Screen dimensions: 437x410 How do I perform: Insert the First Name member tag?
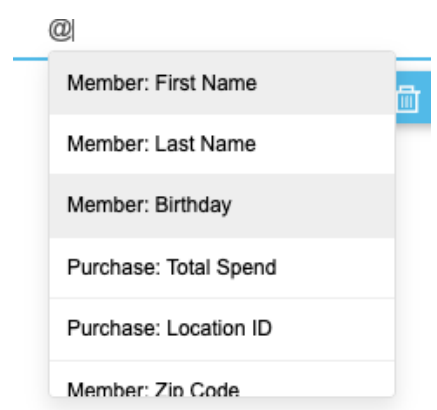point(222,83)
